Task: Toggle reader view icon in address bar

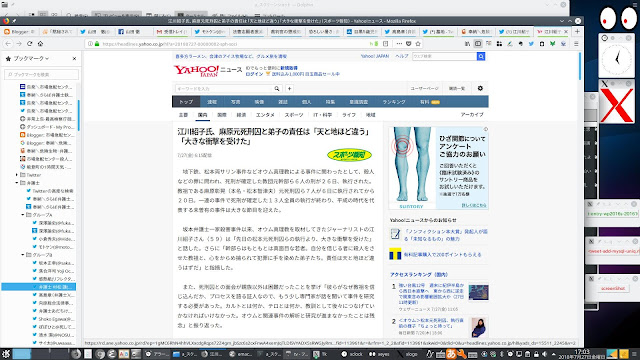Action: coord(385,44)
